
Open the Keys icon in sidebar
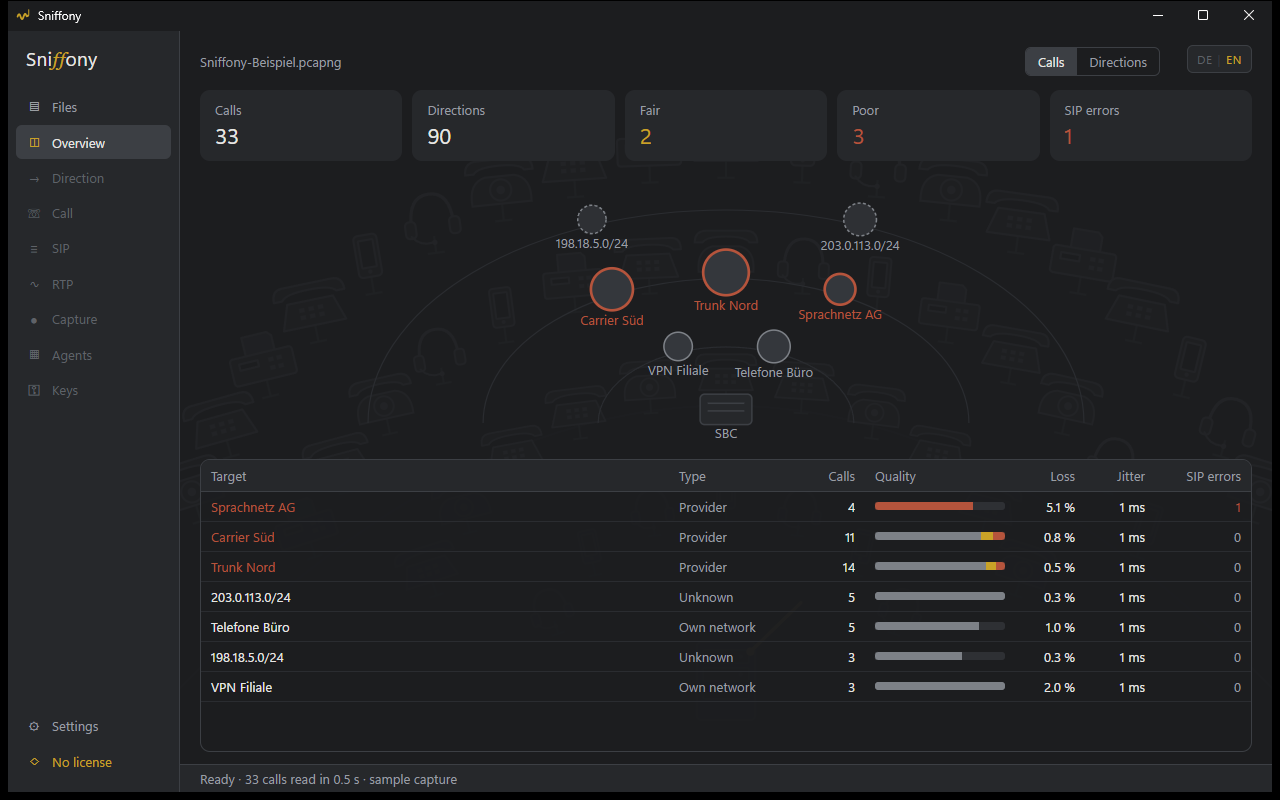point(34,391)
